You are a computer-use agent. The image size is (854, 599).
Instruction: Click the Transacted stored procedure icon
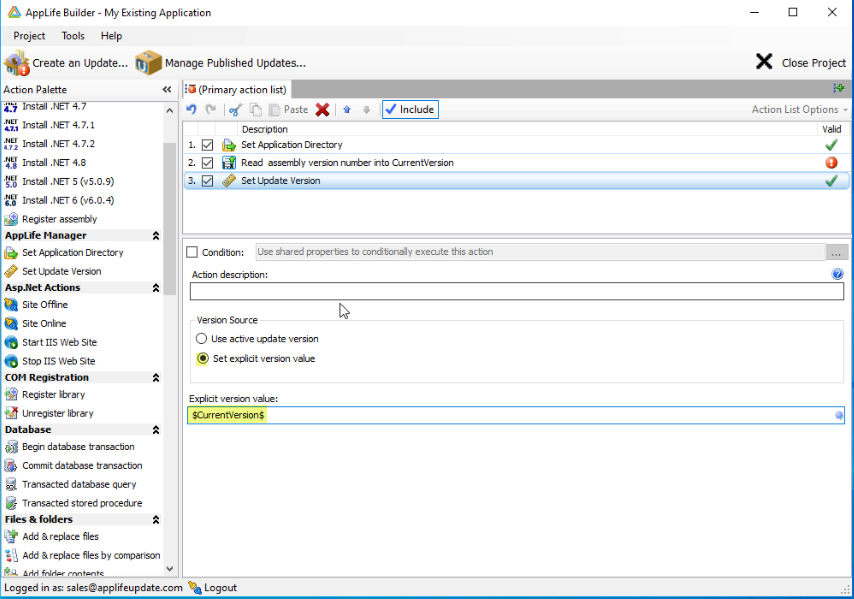tap(11, 503)
